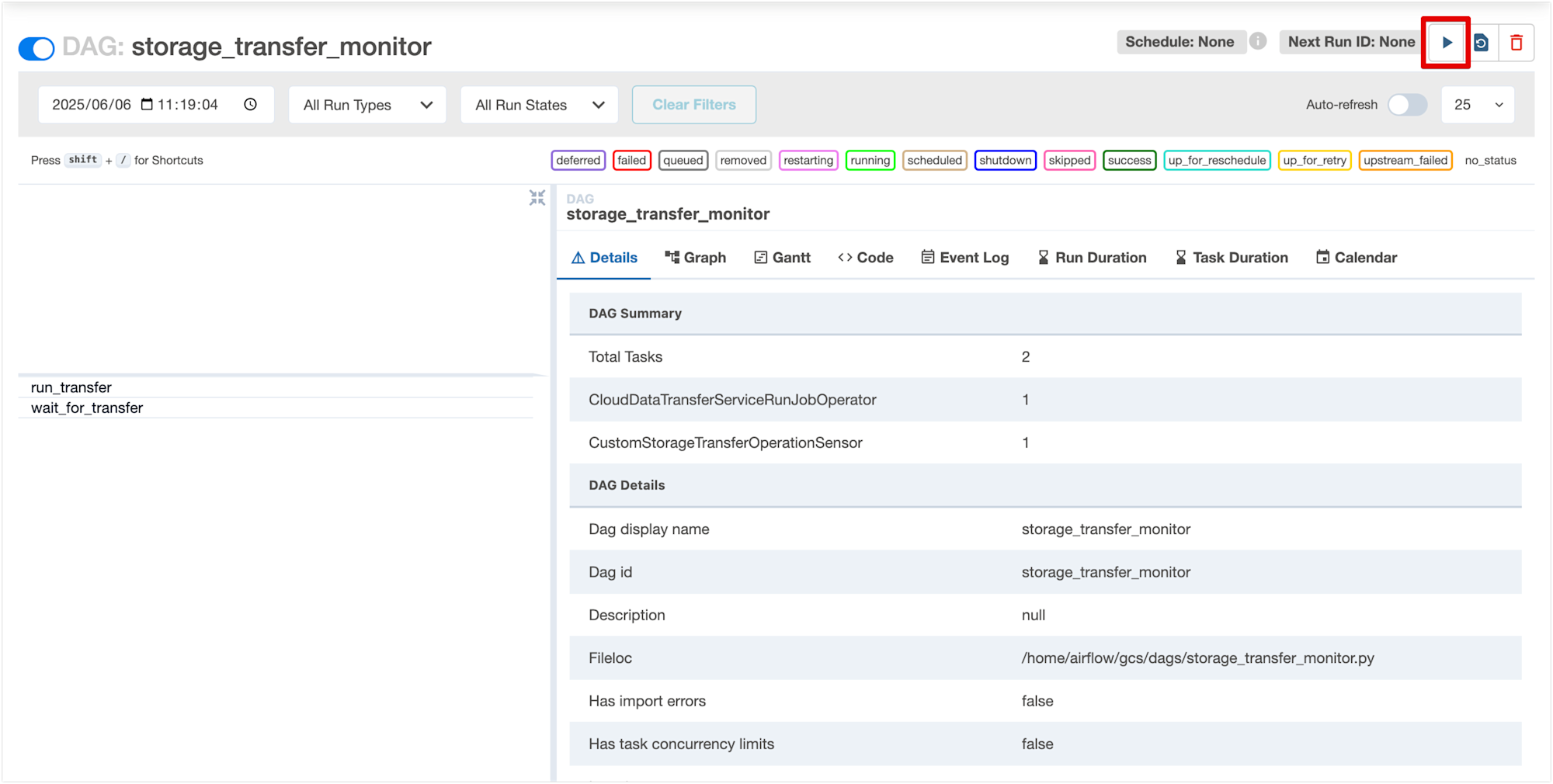Select the wait_for_transfer task row
Image resolution: width=1553 pixels, height=784 pixels.
click(x=276, y=408)
